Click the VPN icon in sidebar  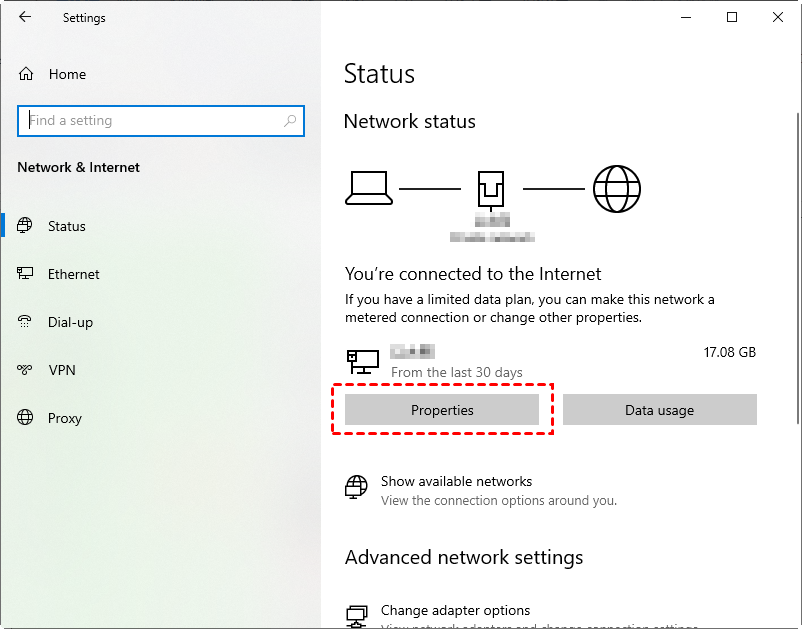26,370
